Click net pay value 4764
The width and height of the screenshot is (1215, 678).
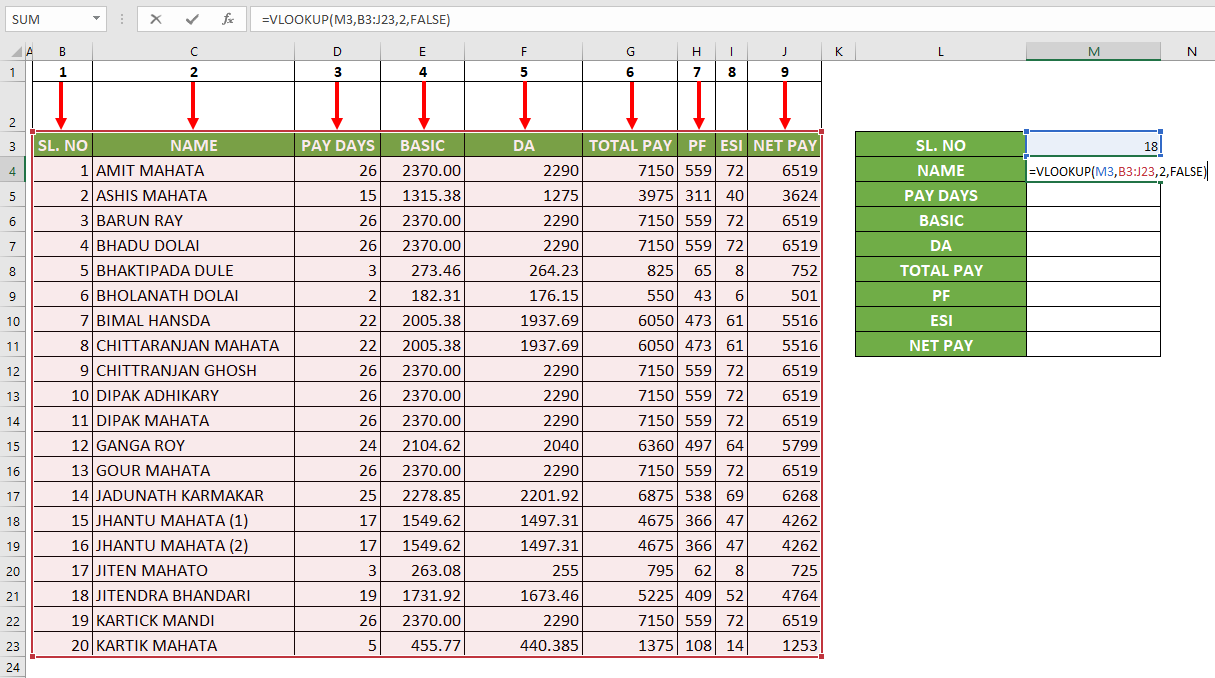tap(785, 595)
